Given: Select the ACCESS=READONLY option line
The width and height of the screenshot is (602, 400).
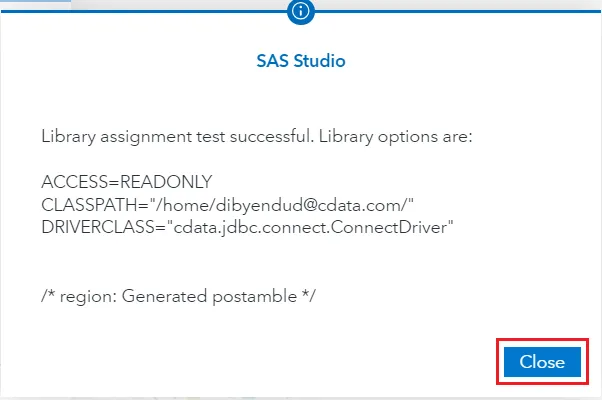Looking at the screenshot, I should tap(127, 182).
